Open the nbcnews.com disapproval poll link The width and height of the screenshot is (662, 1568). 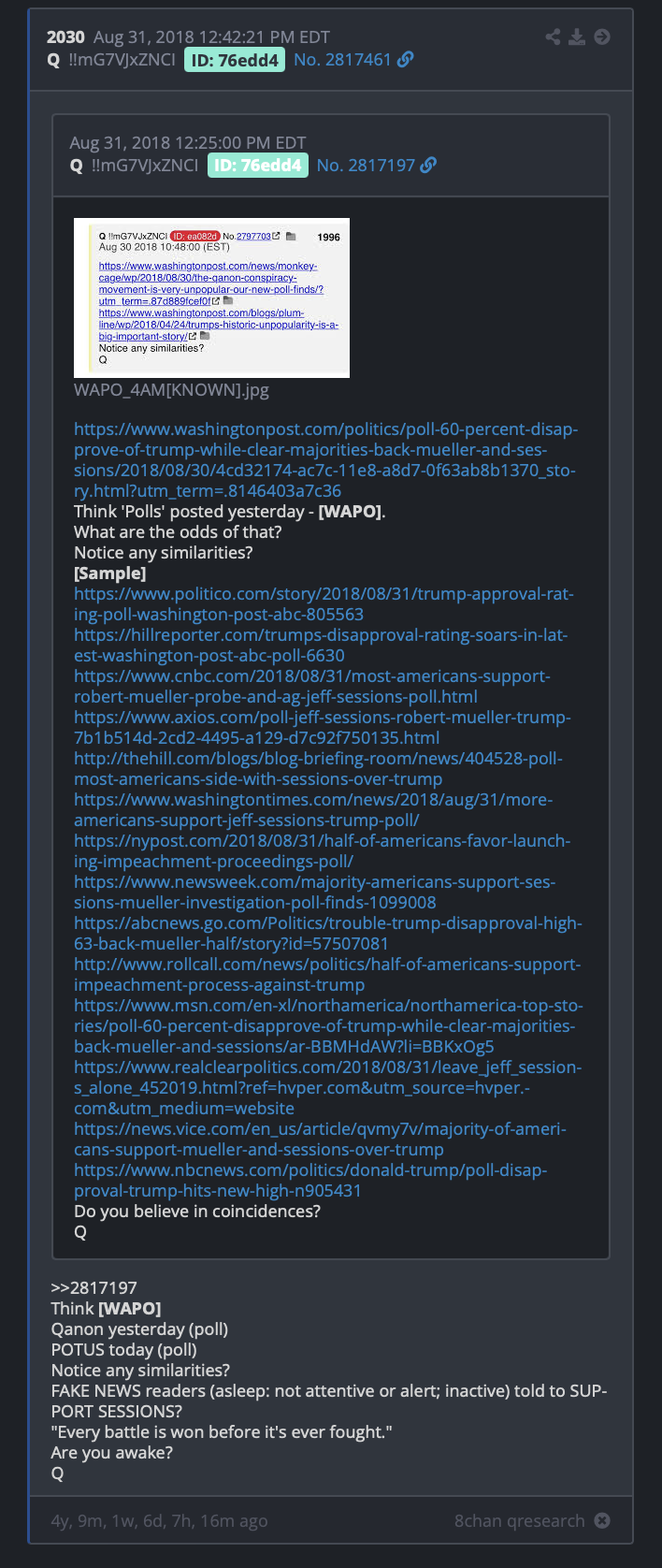[x=311, y=1180]
